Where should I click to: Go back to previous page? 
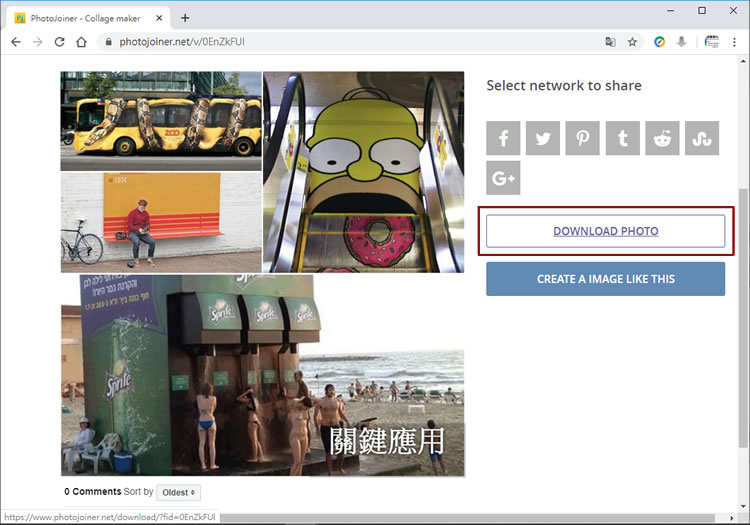[16, 42]
